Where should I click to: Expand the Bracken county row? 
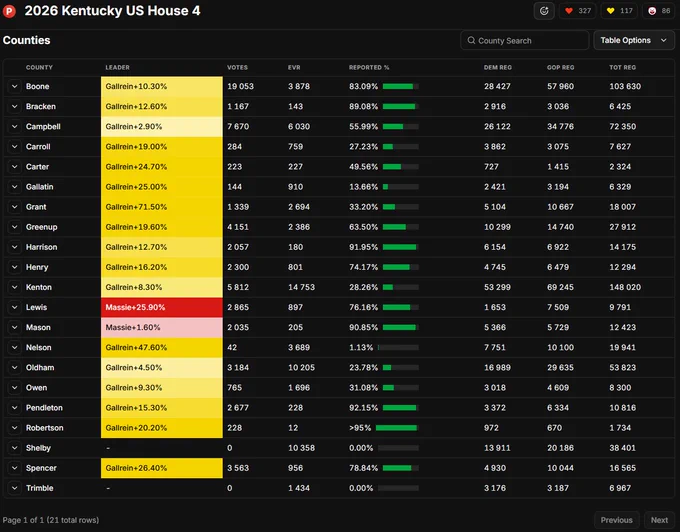[14, 106]
